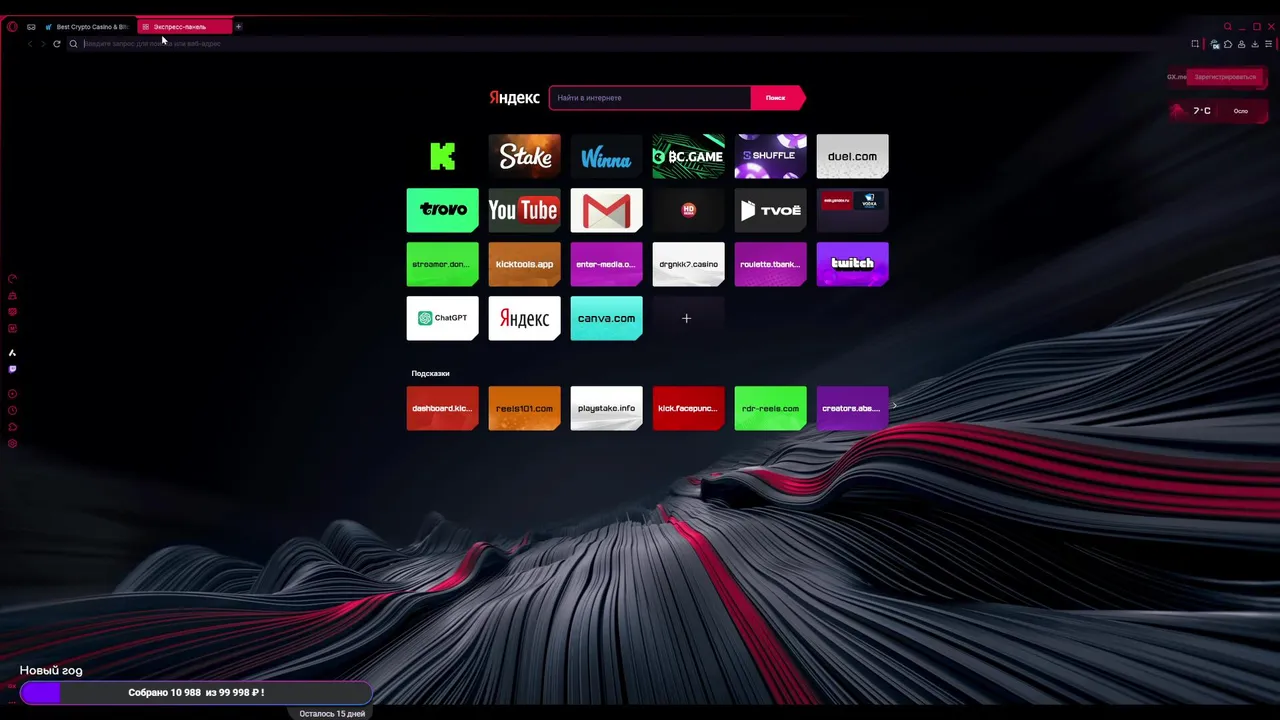The width and height of the screenshot is (1280, 720).
Task: Open suggested dashboard.kick tile
Action: tap(443, 408)
